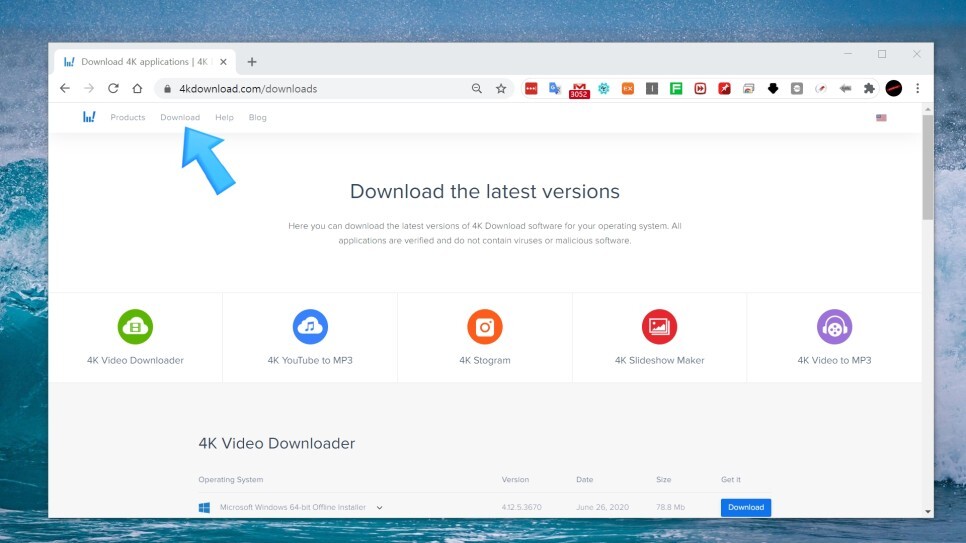Bookmark this page with the star
Image resolution: width=966 pixels, height=543 pixels.
point(501,89)
